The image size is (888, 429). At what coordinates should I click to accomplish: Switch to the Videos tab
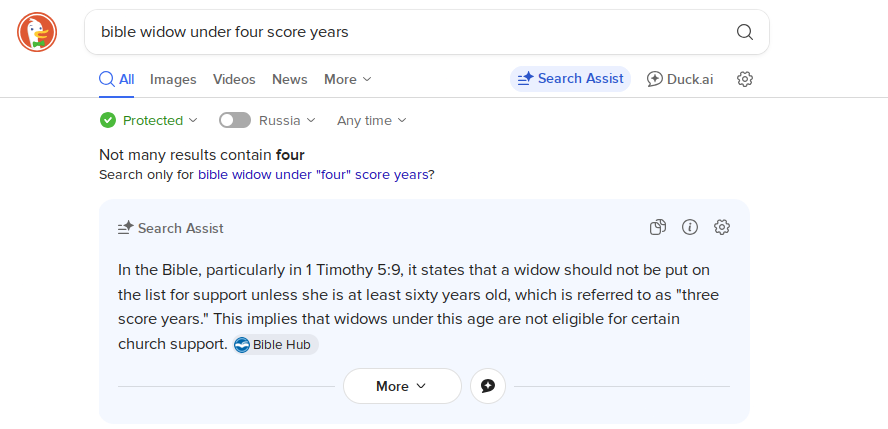(234, 79)
